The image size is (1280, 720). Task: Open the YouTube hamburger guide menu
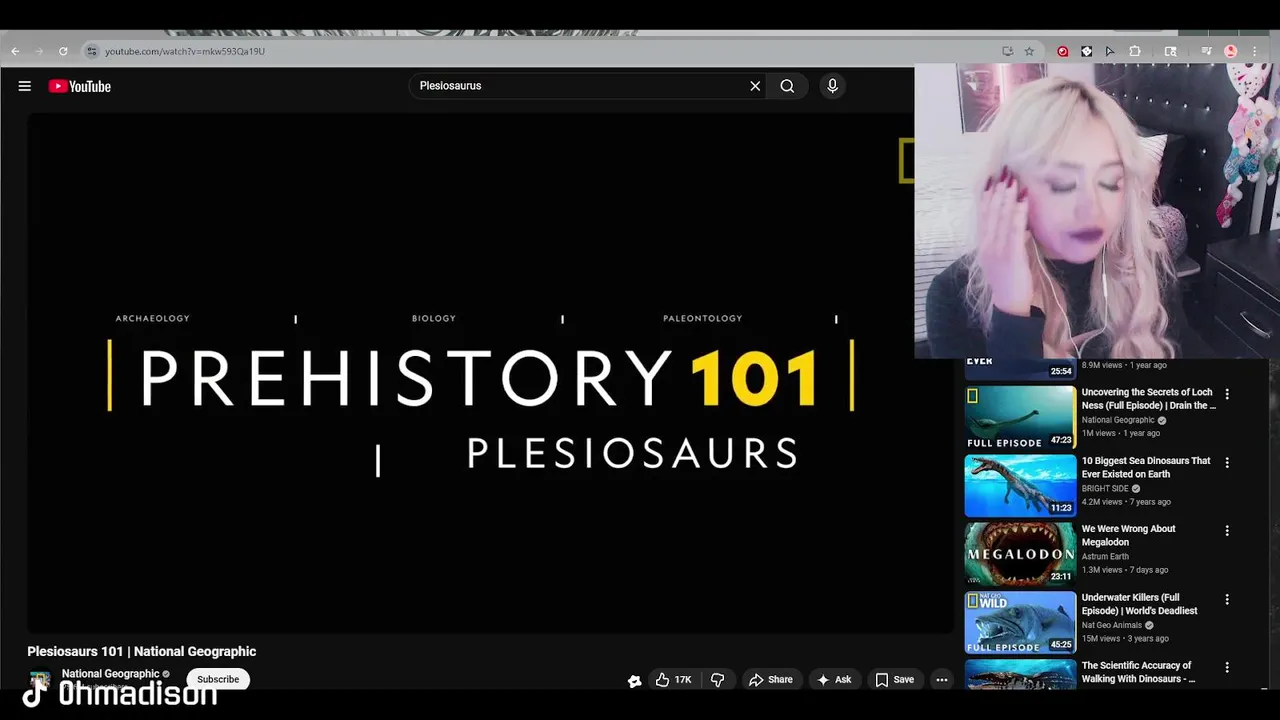[25, 86]
